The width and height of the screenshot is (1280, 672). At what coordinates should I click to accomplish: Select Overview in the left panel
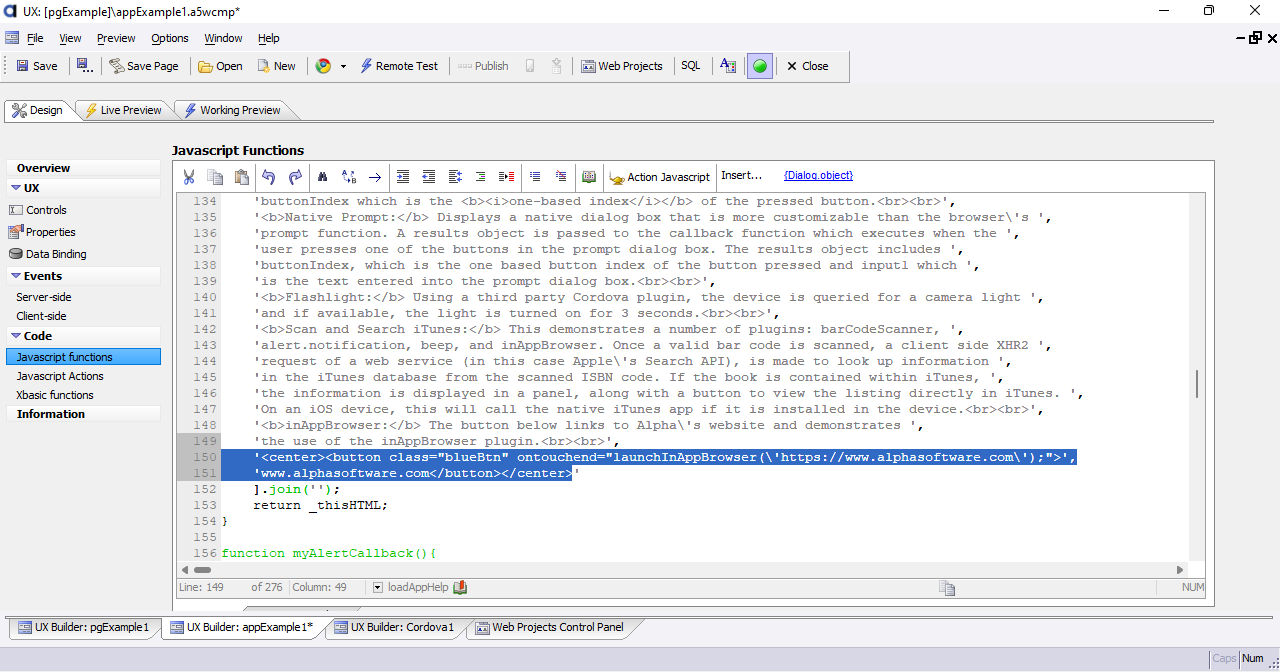coord(83,168)
